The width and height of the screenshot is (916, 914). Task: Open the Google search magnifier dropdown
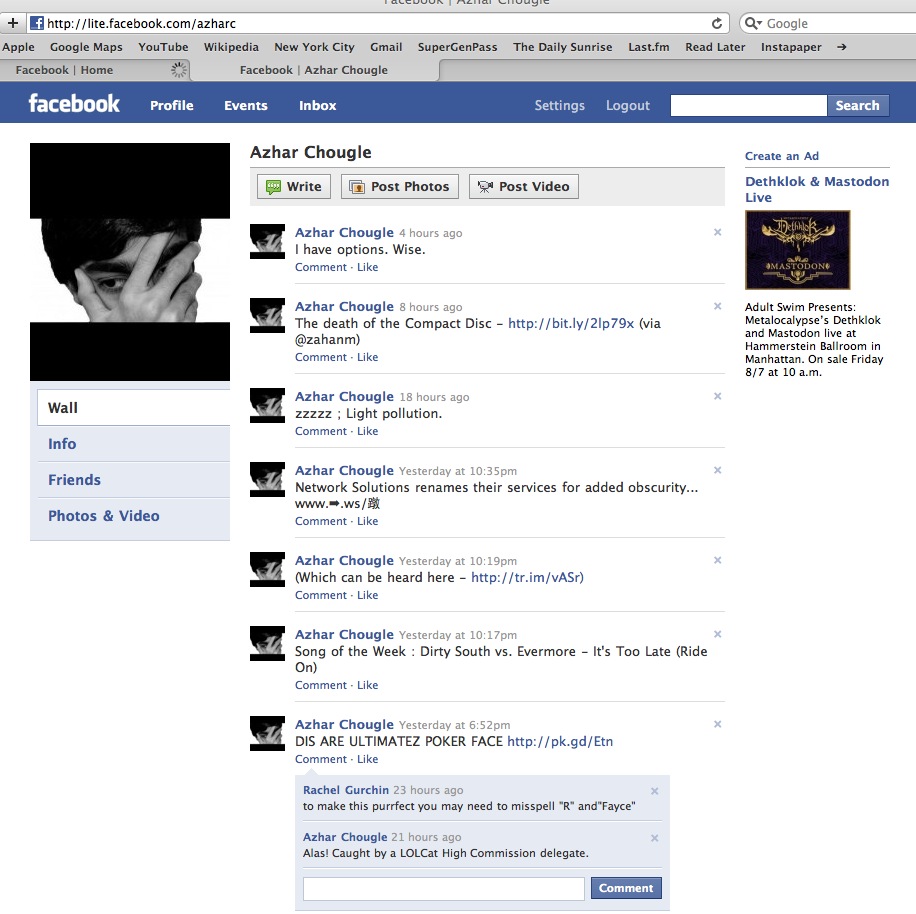coord(753,23)
